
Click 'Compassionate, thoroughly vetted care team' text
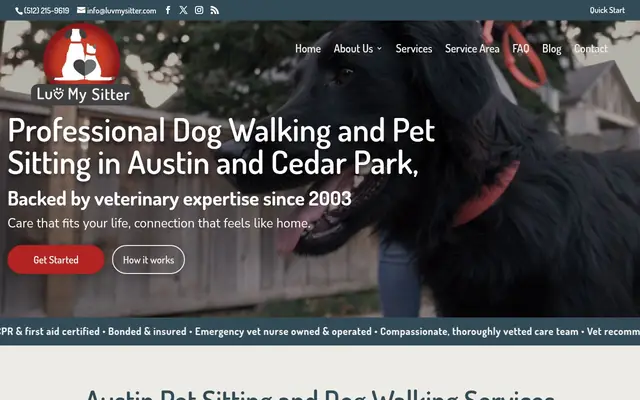pyautogui.click(x=479, y=331)
